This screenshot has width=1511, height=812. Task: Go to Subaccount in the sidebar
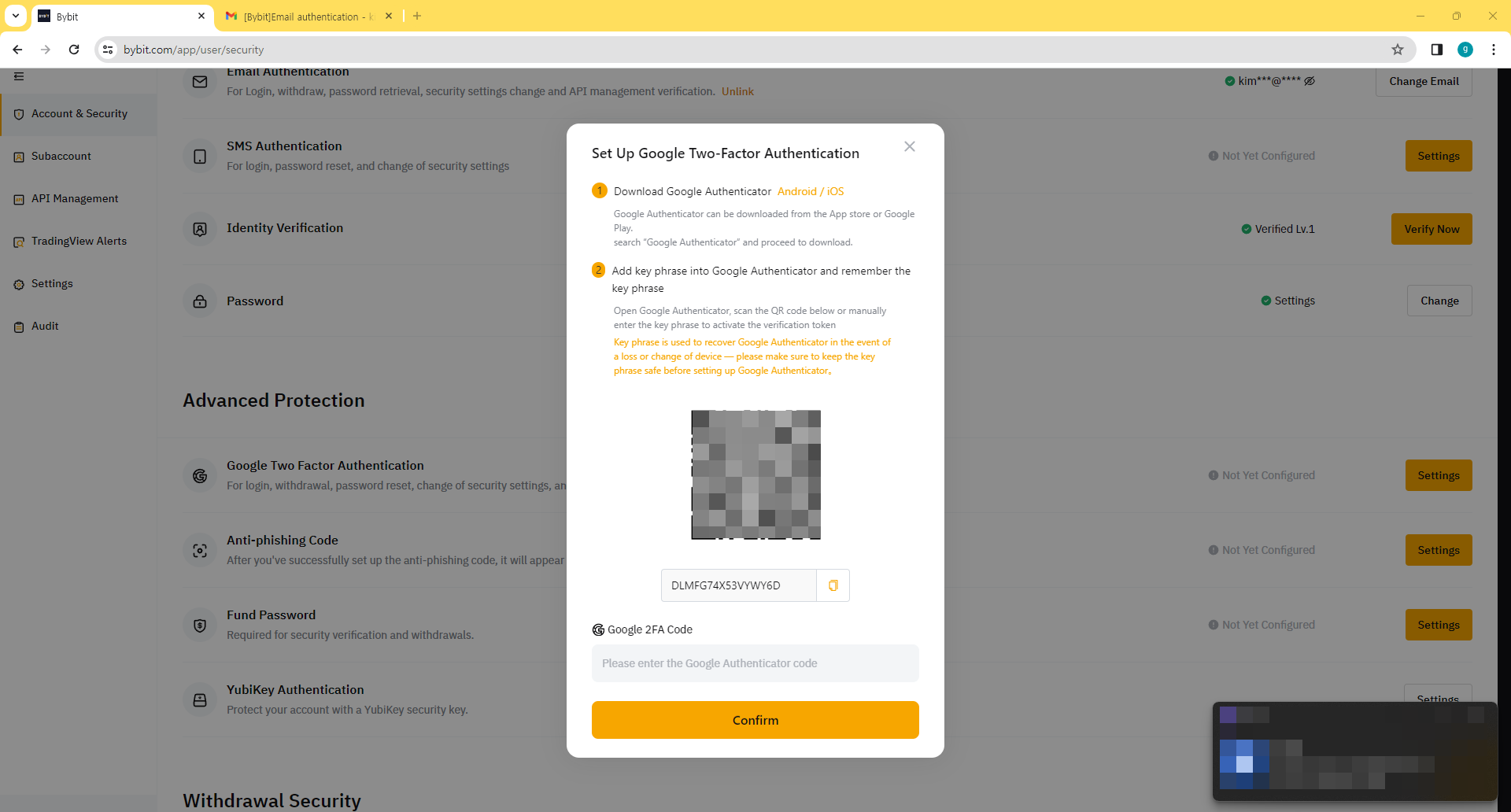(61, 157)
